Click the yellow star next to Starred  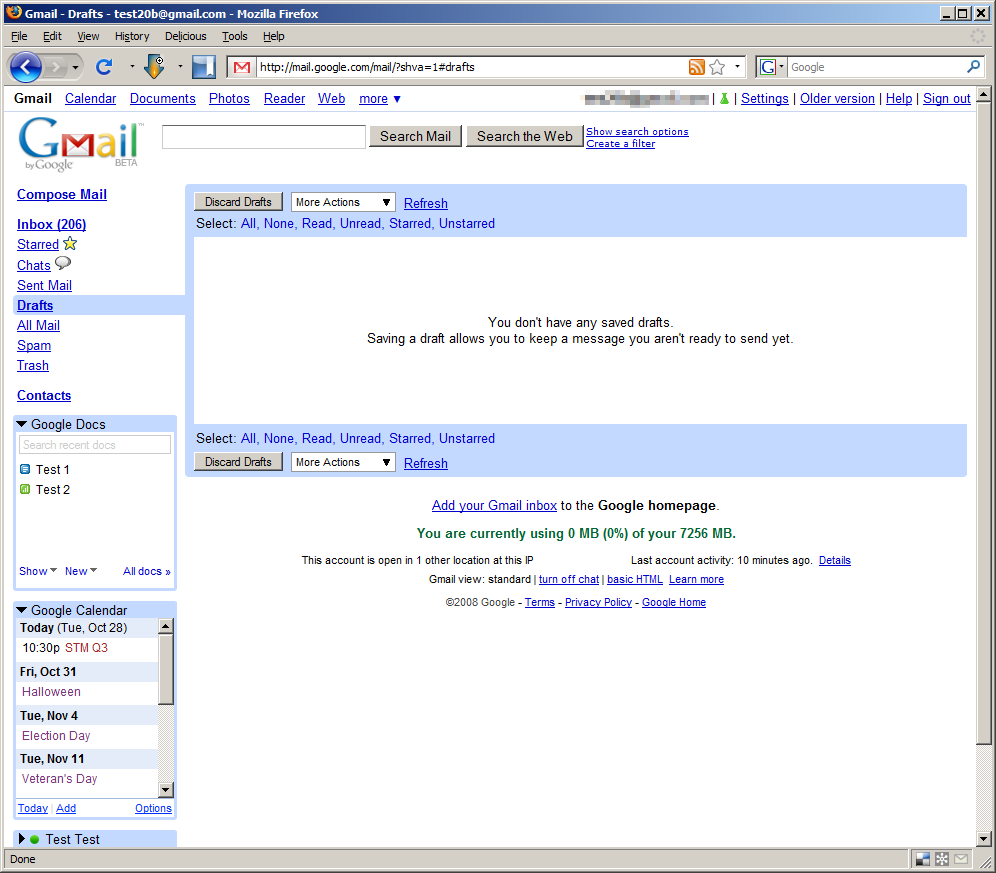(70, 243)
